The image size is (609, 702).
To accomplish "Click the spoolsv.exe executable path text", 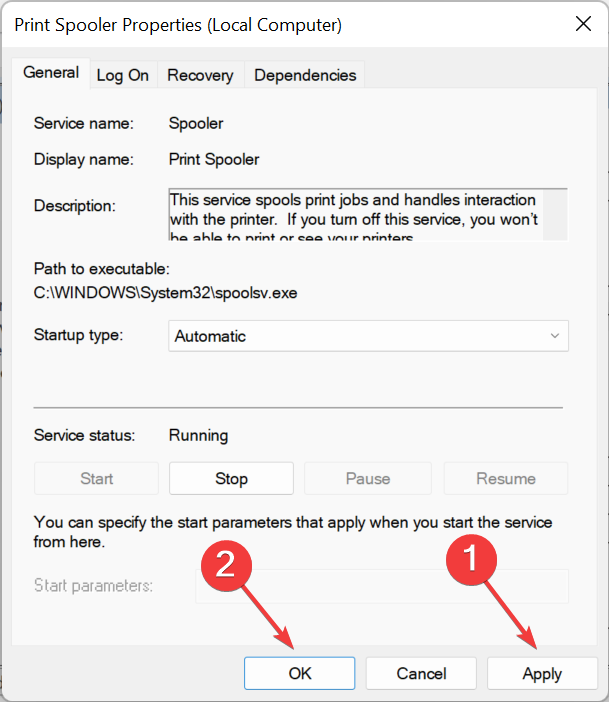I will 166,293.
